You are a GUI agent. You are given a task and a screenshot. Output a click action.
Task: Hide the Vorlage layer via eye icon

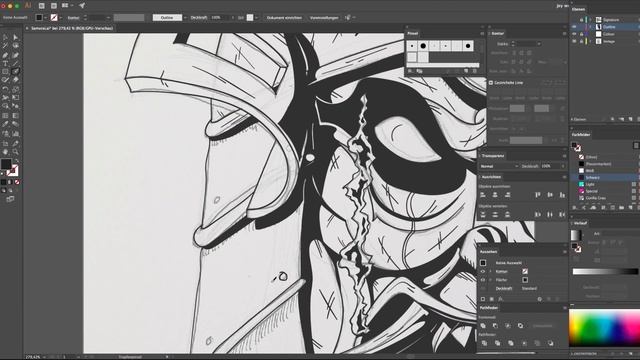click(x=574, y=41)
